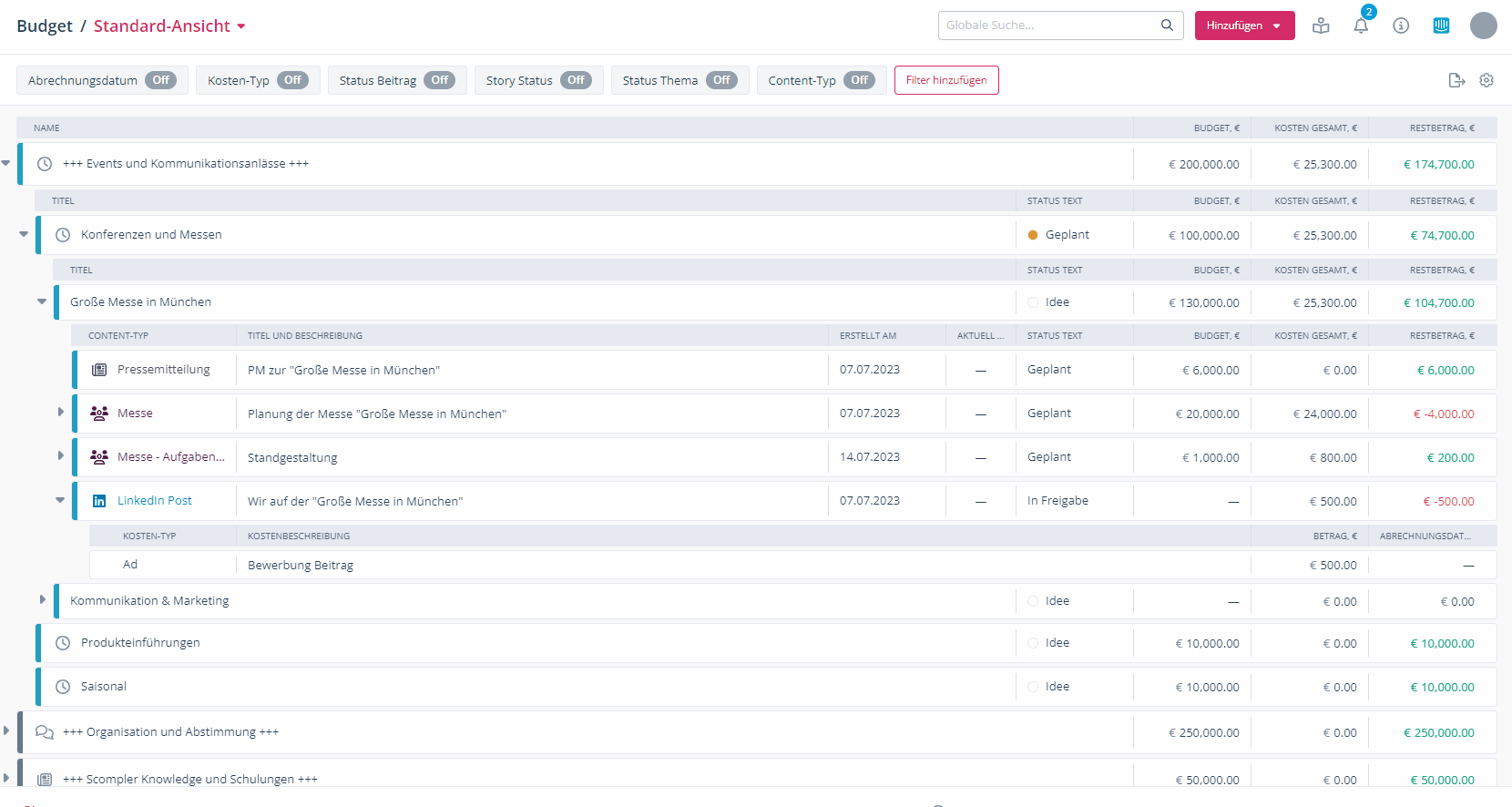This screenshot has height=807, width=1512.
Task: Toggle the Abrechnungsdatum filter switch
Action: click(x=161, y=80)
